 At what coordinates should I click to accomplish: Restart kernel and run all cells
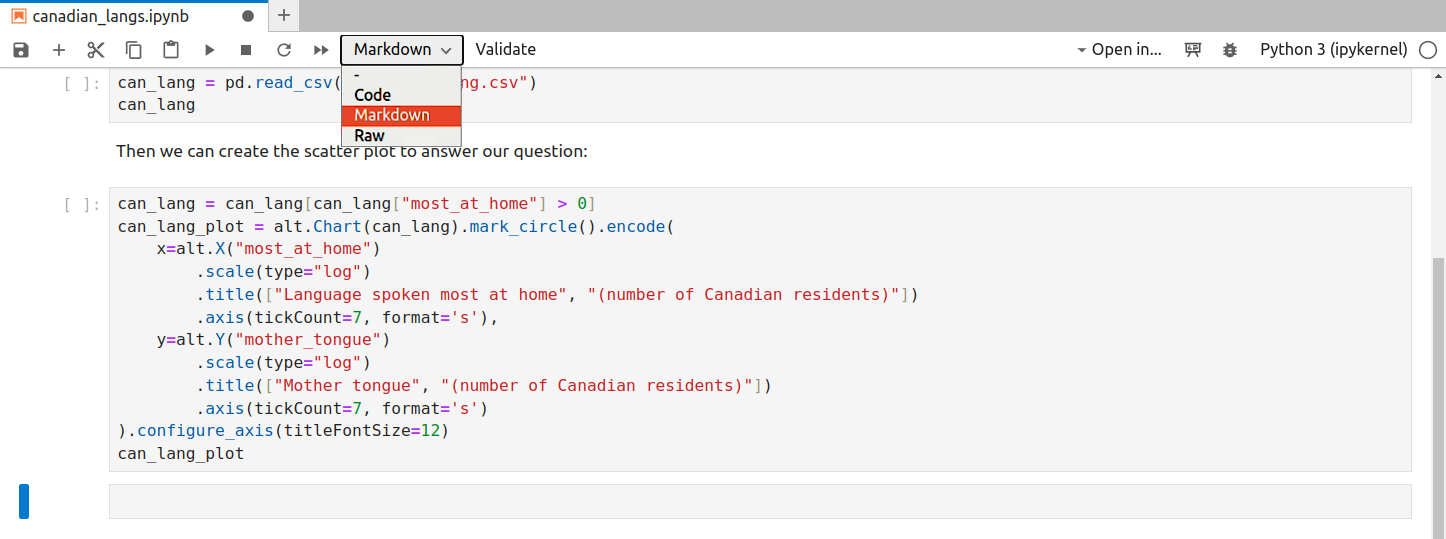coord(321,50)
